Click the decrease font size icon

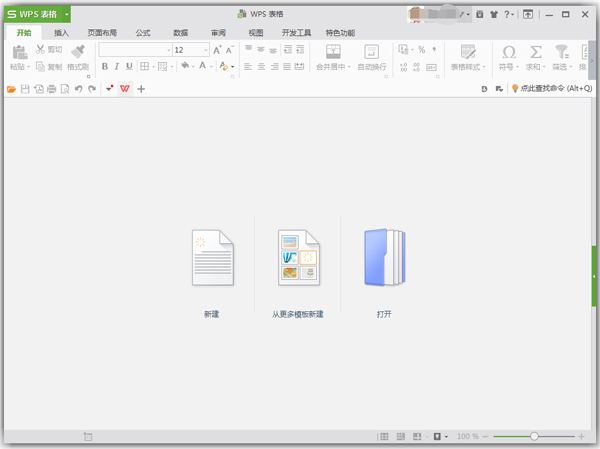coord(229,50)
